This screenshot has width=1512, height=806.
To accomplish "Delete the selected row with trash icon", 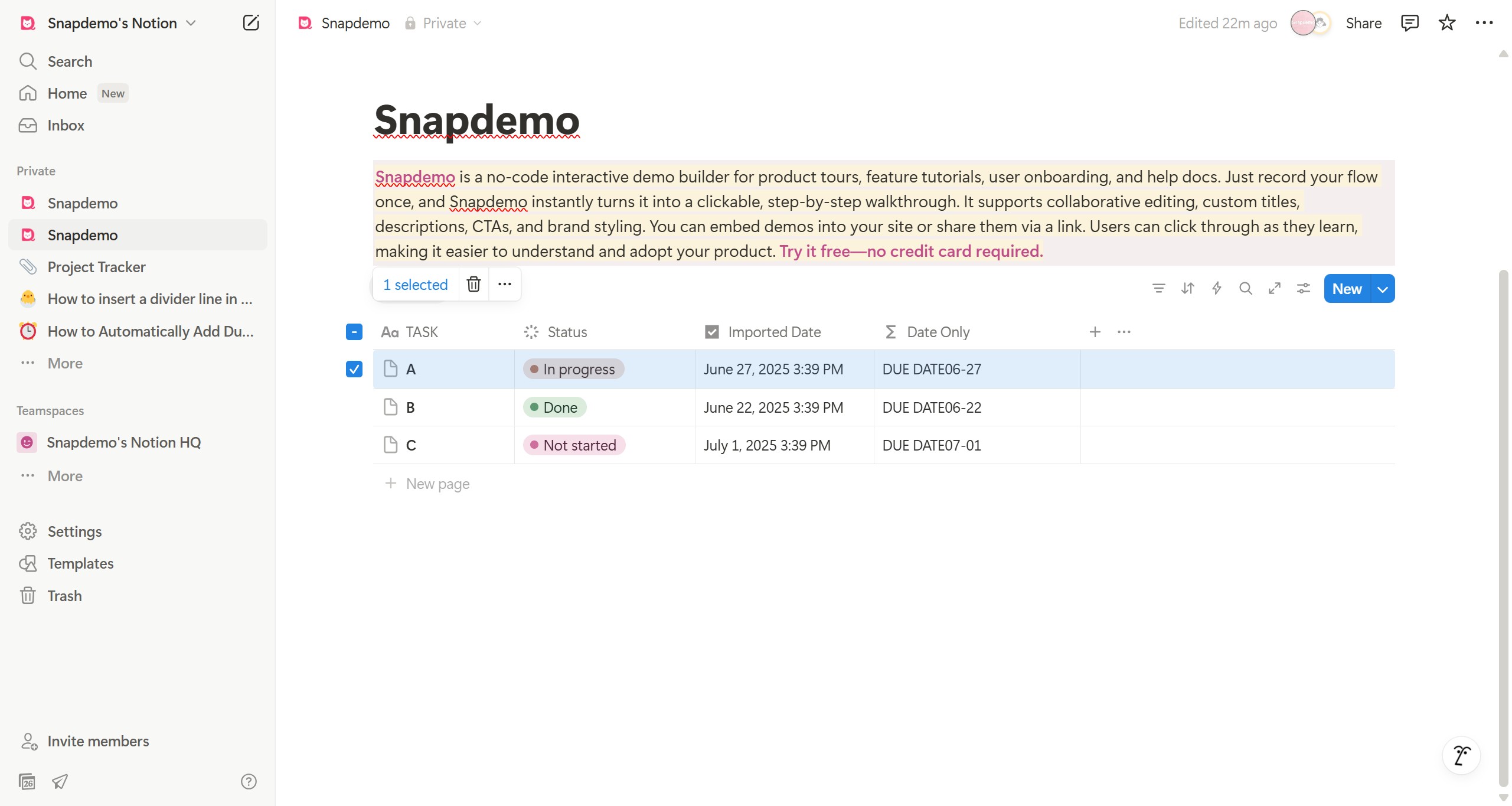I will (473, 284).
